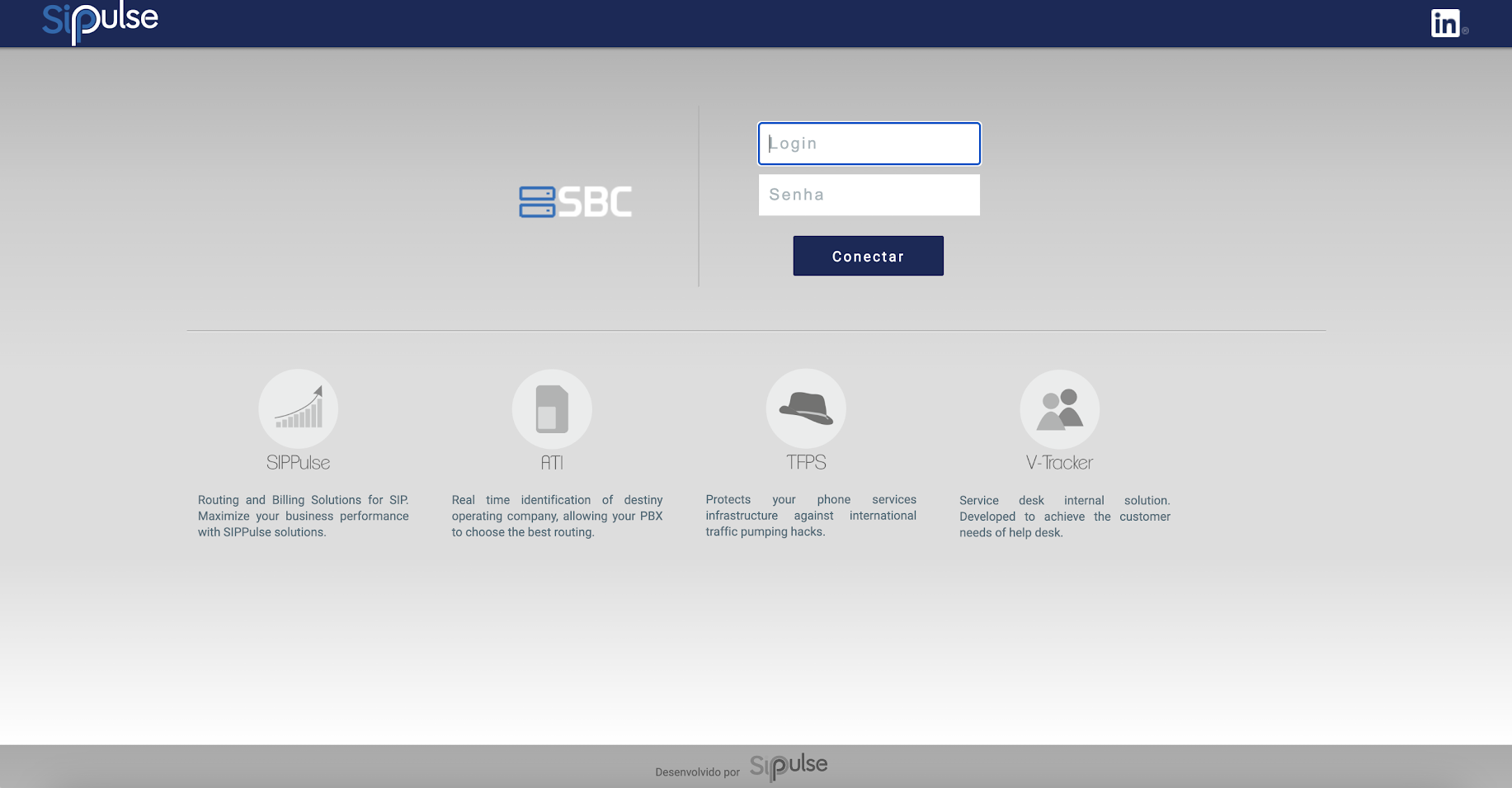Click the 'Routing and Billing Solutions' description
1512x788 pixels.
(x=304, y=516)
